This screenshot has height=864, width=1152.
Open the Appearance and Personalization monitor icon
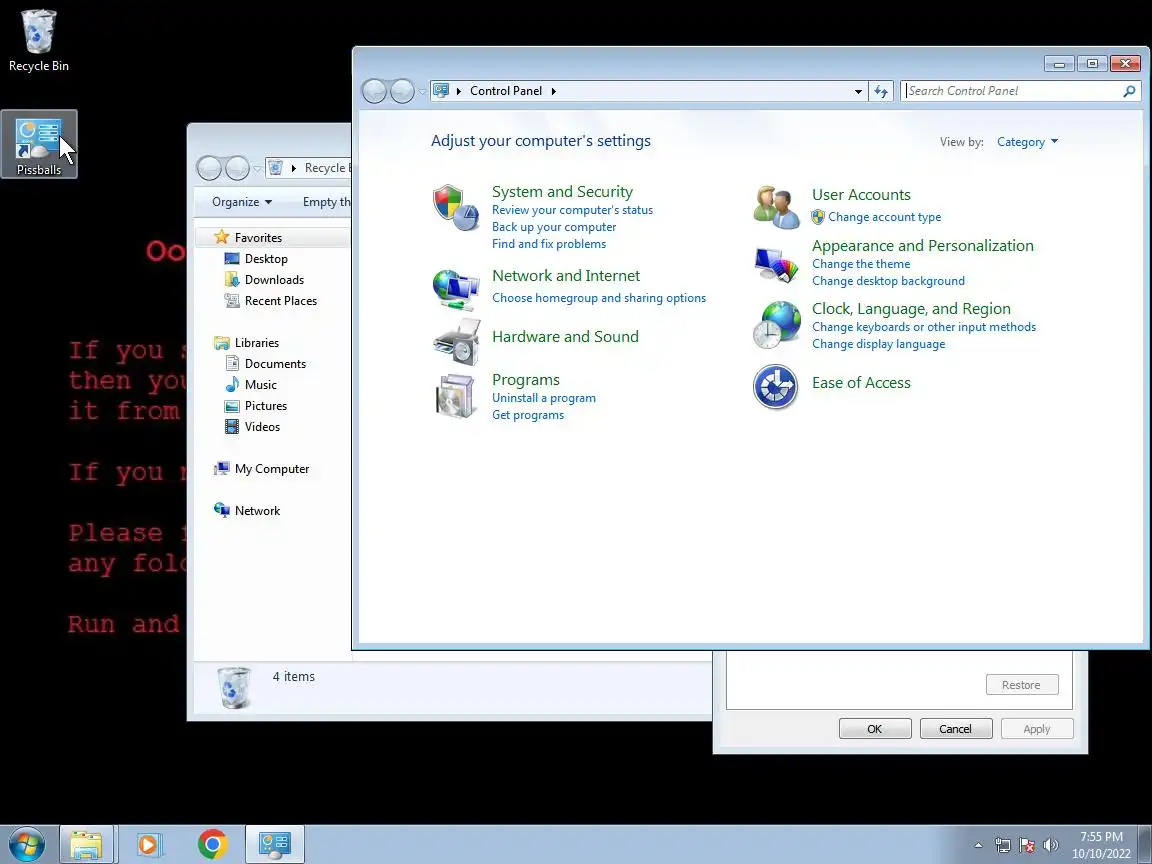tap(776, 264)
